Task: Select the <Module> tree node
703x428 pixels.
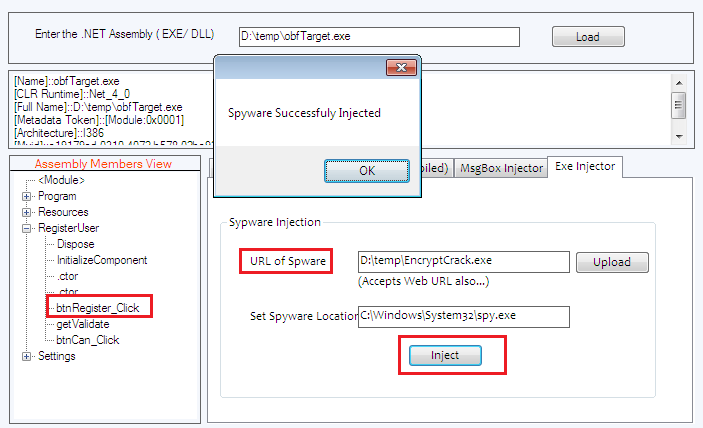Action: tap(61, 180)
